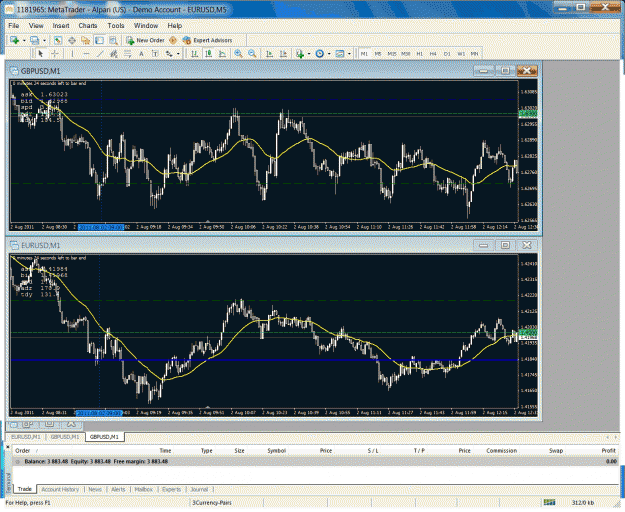Zoom in the chart

coord(238,54)
